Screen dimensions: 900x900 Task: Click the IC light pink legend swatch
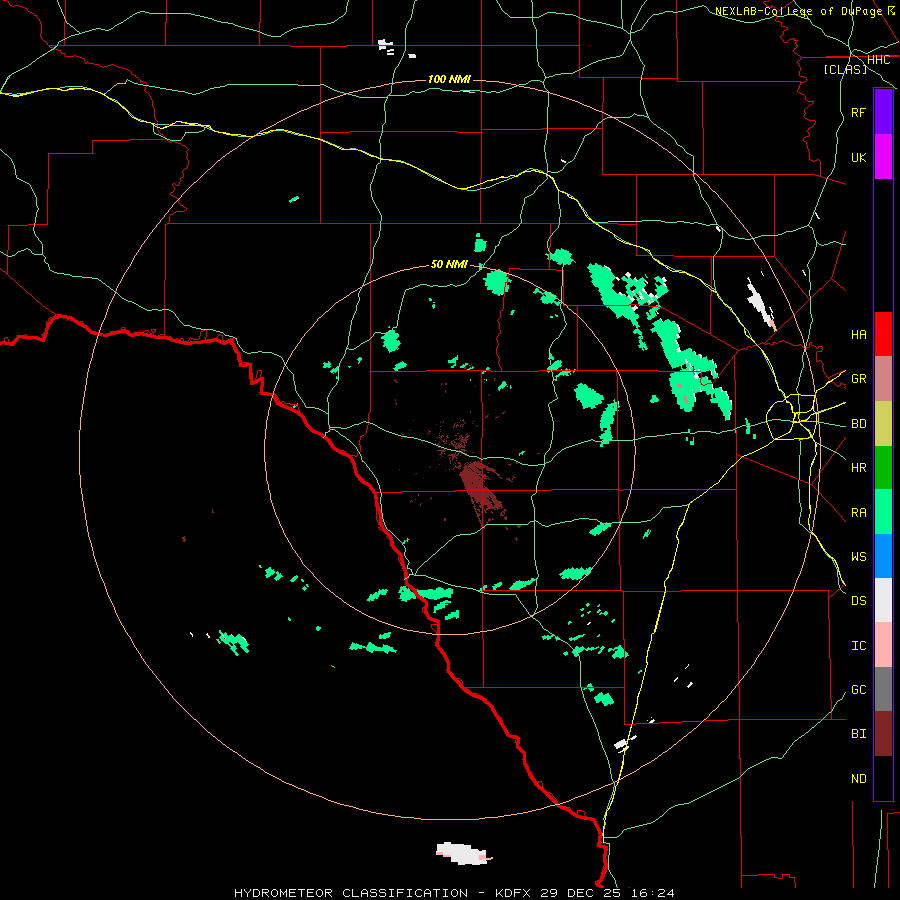pos(883,645)
